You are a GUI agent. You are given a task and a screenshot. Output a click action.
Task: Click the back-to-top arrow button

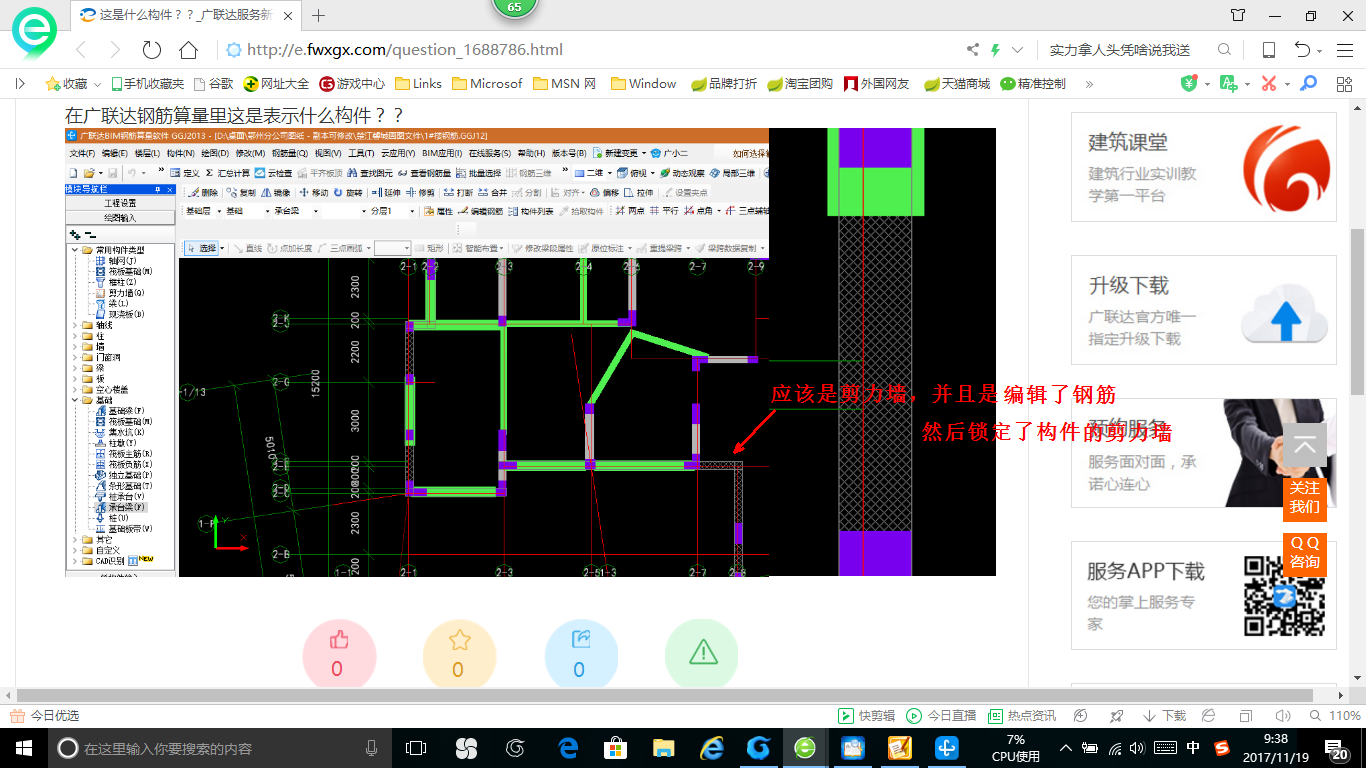pyautogui.click(x=1305, y=445)
